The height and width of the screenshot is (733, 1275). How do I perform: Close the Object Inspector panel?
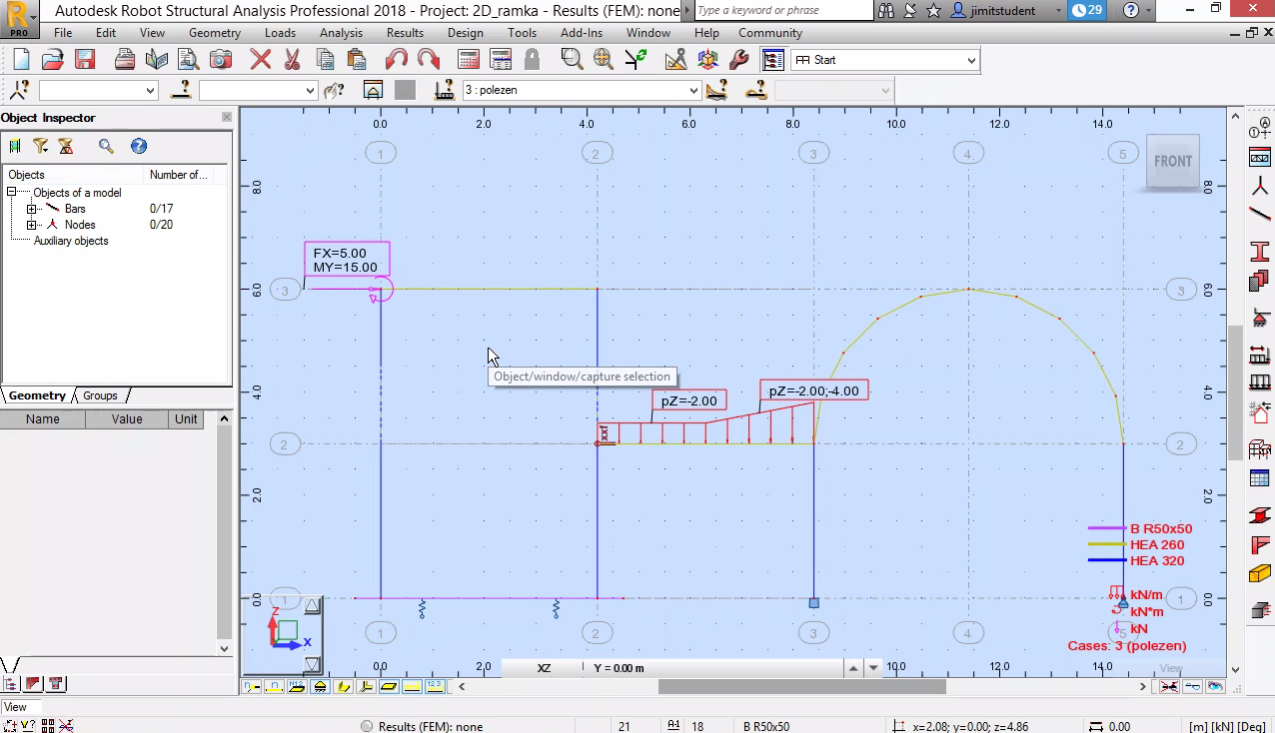click(x=226, y=117)
